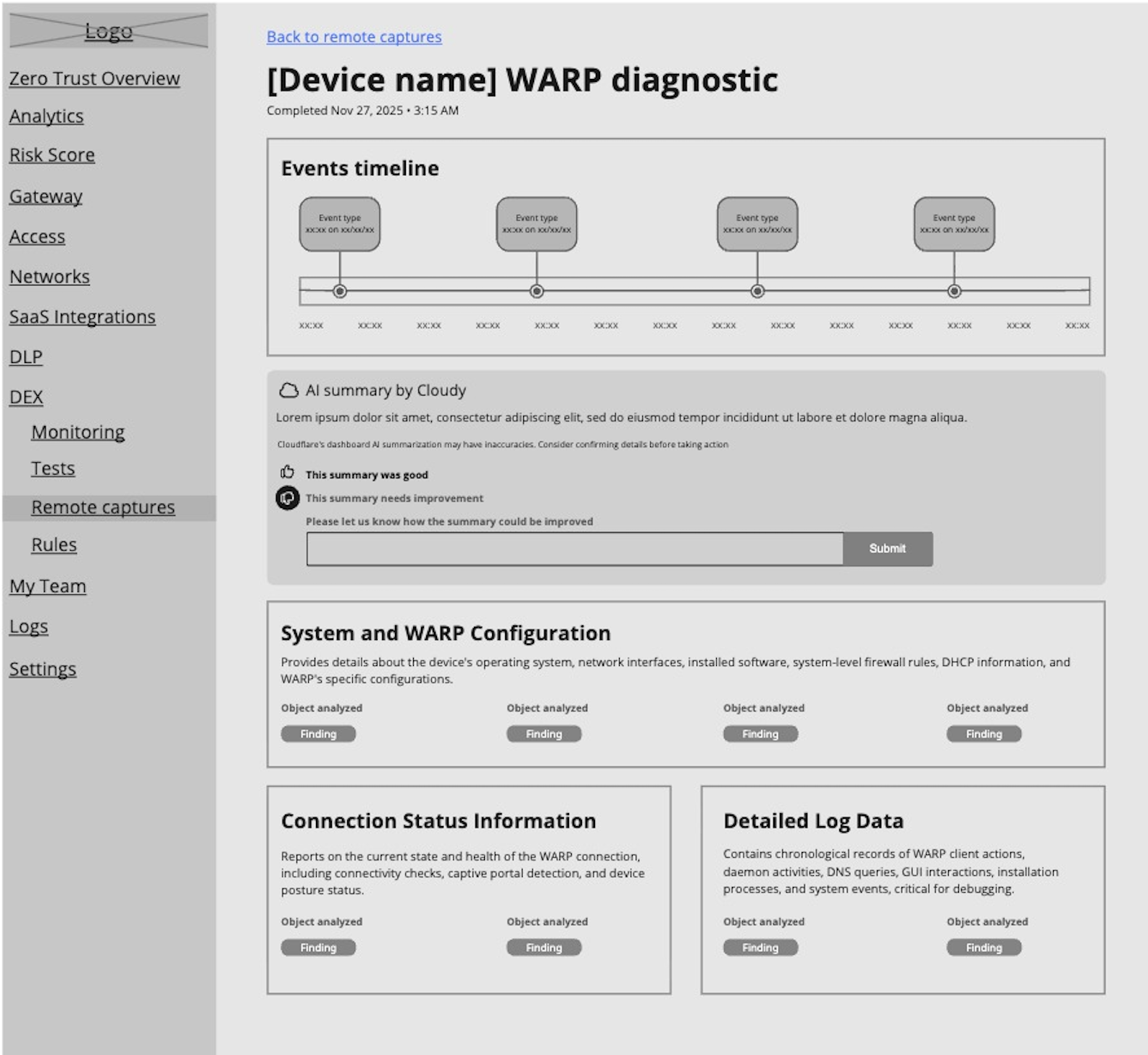Follow the Back to remote captures link

tap(354, 37)
